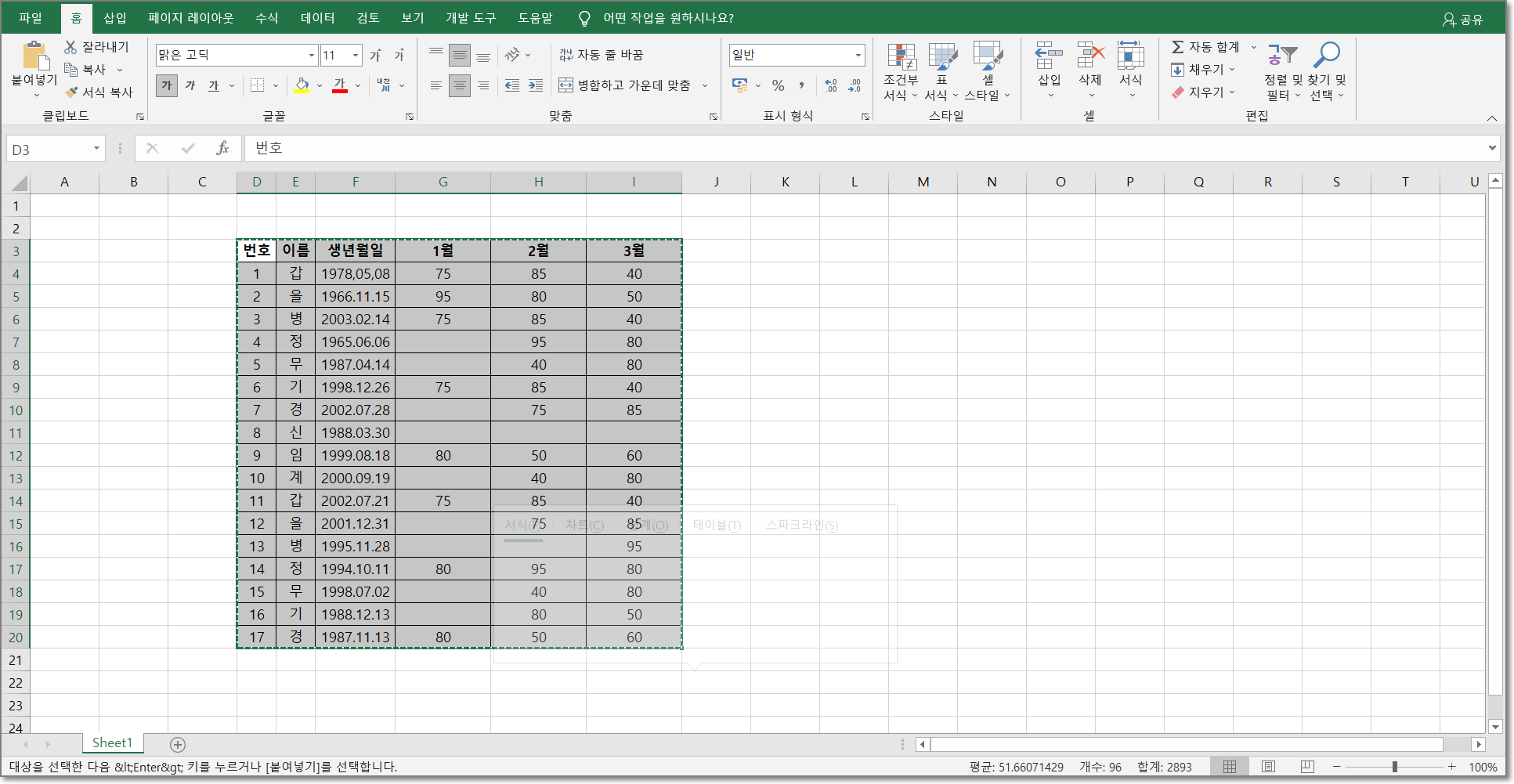
Task: Toggle center horizontal alignment
Action: pyautogui.click(x=460, y=85)
